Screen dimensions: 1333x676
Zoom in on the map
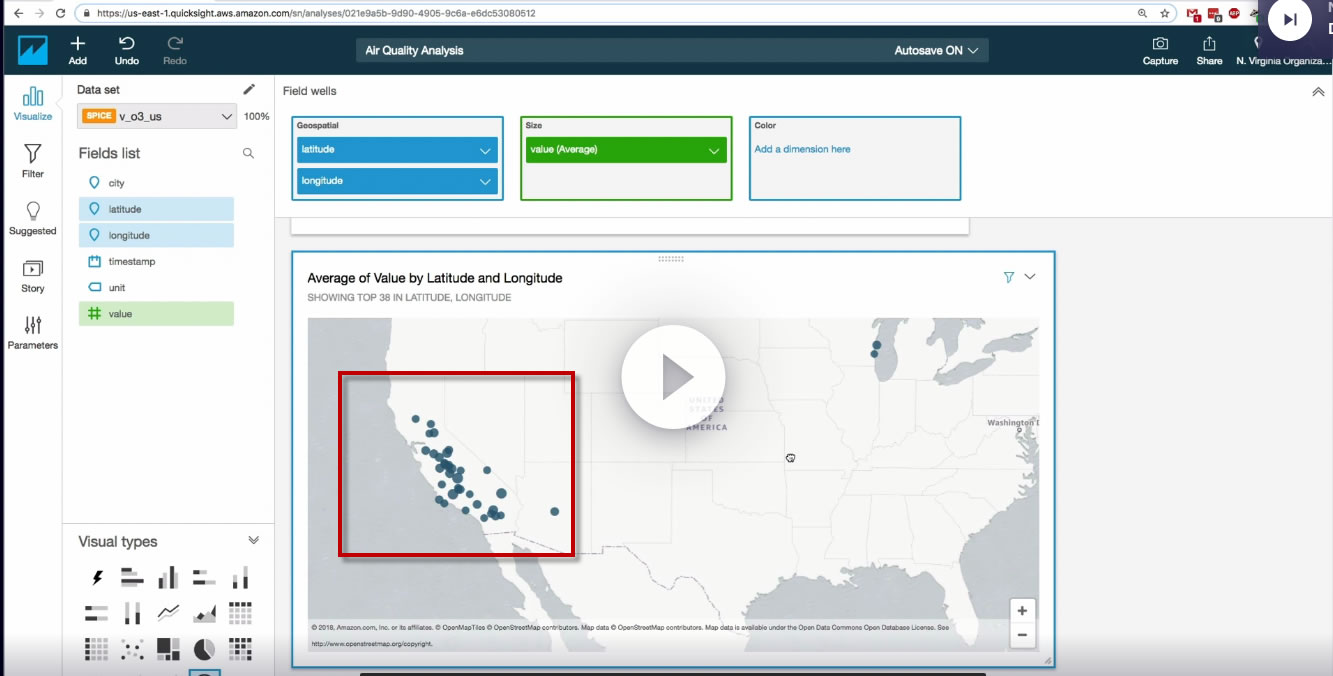coord(1021,610)
